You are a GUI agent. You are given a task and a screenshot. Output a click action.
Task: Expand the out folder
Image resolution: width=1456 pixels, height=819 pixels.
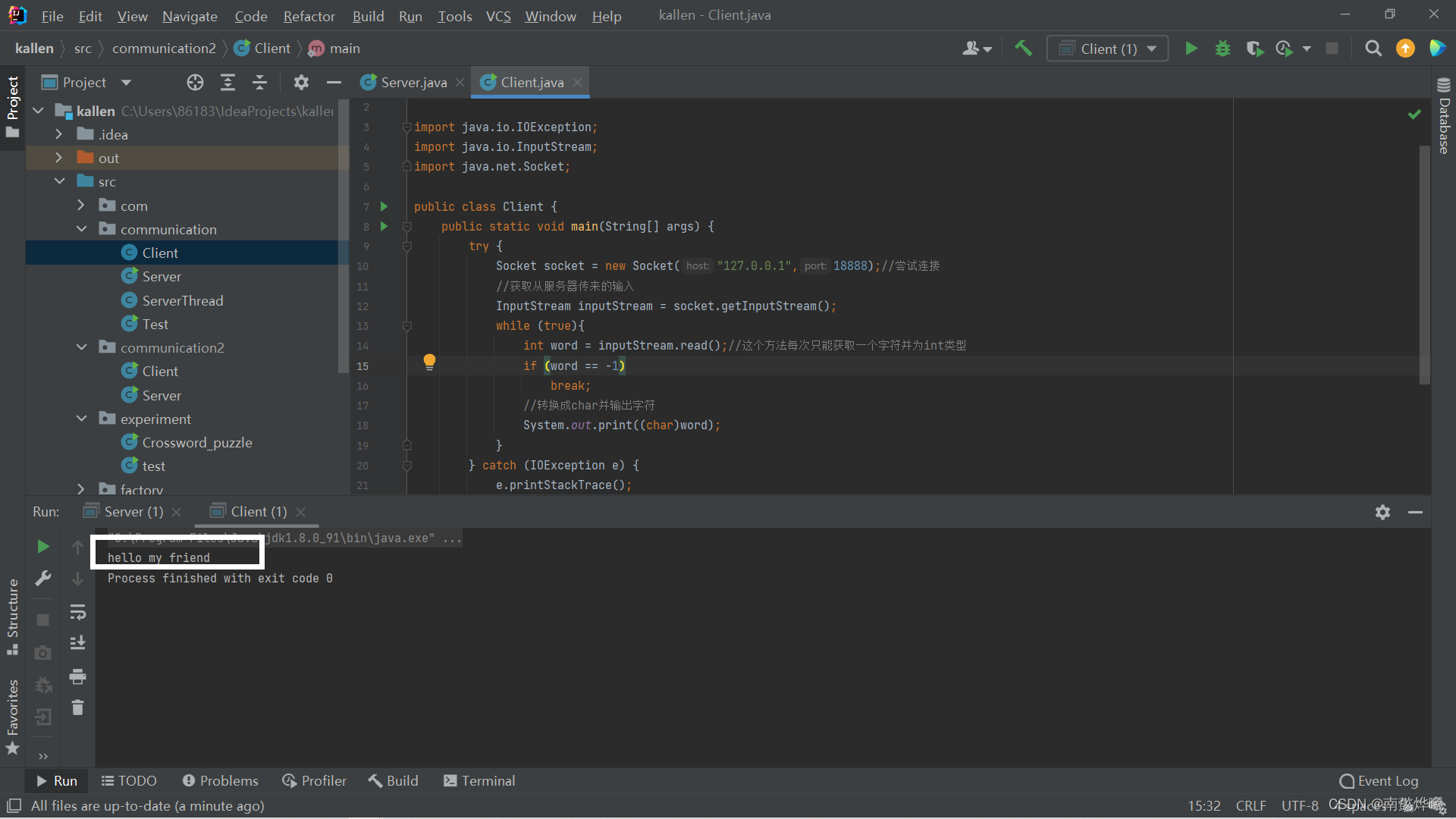[59, 158]
